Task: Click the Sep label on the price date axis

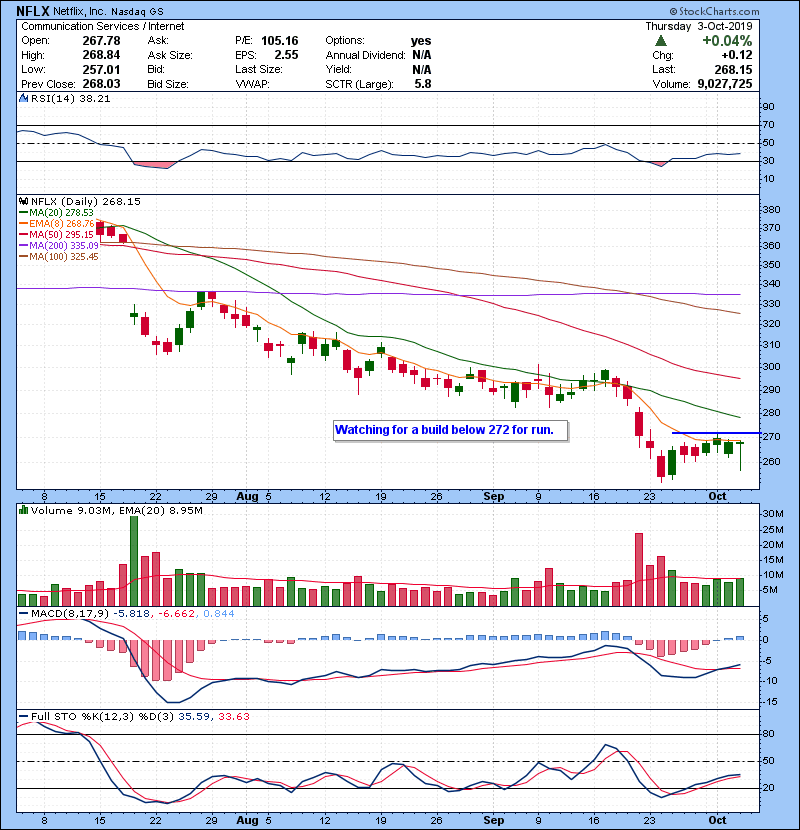Action: tap(493, 495)
